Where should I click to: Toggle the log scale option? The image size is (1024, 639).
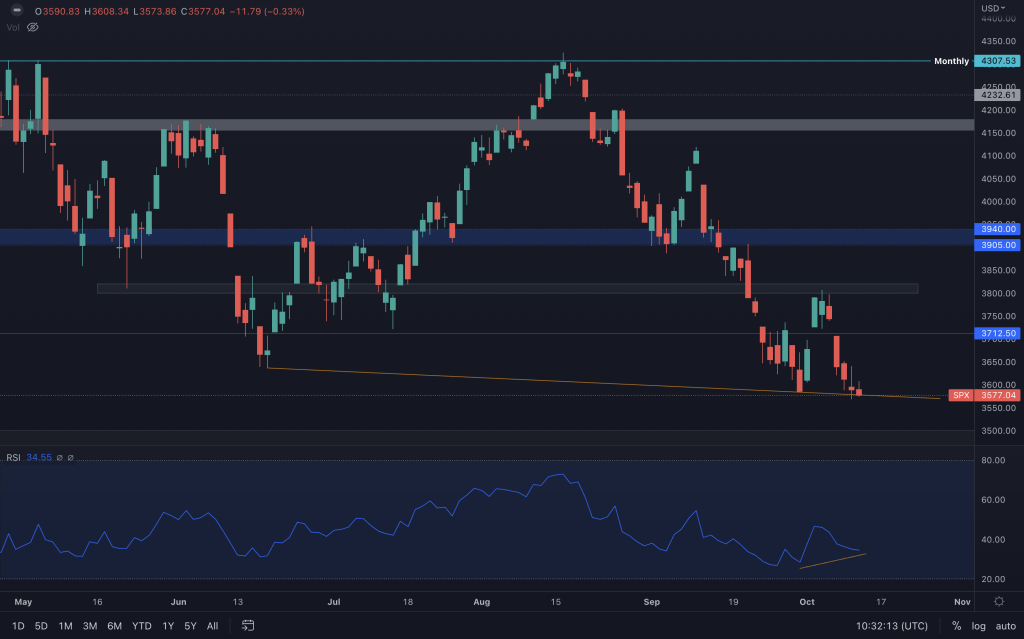point(977,626)
